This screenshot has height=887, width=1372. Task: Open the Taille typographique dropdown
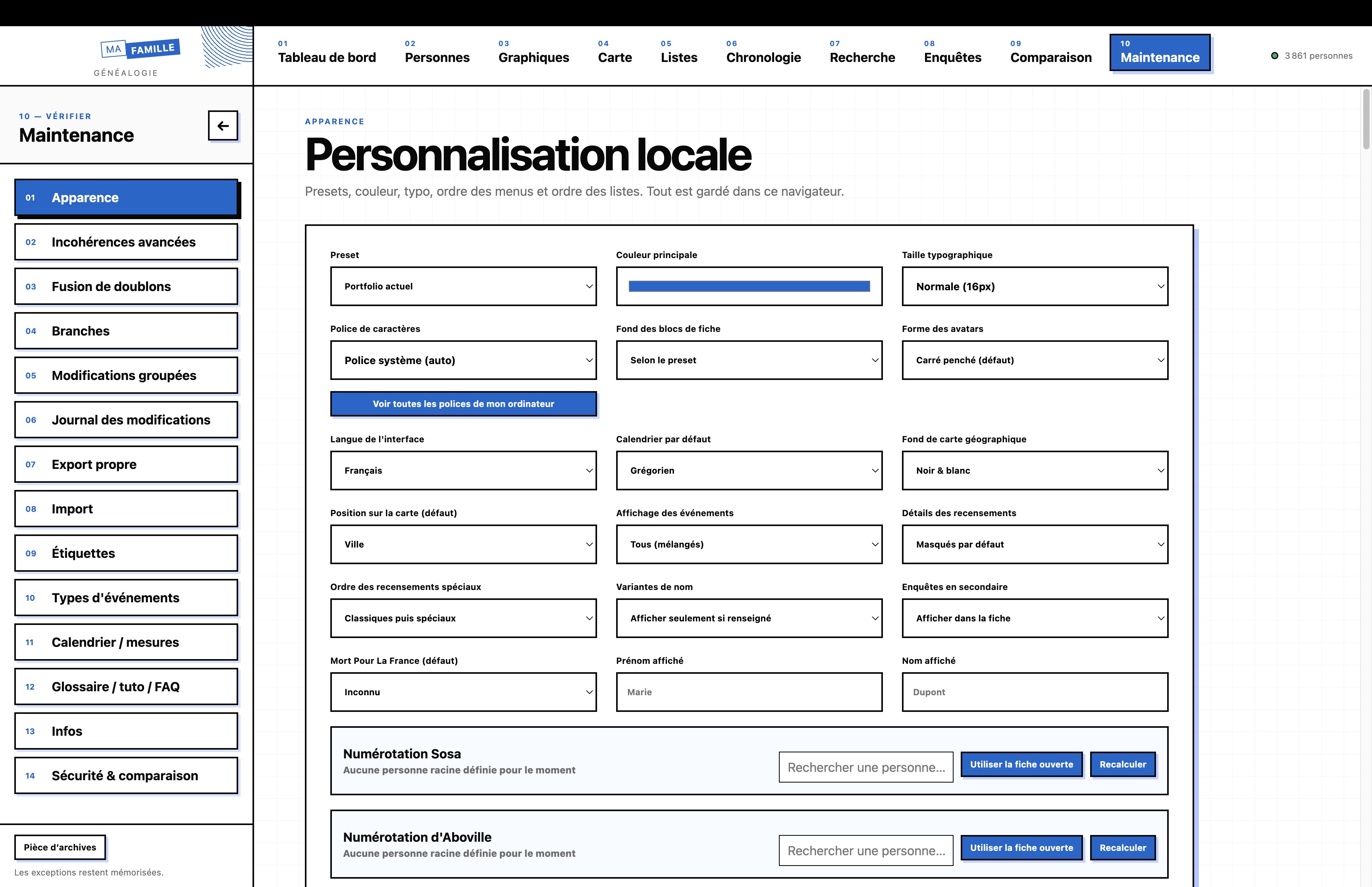pos(1035,286)
